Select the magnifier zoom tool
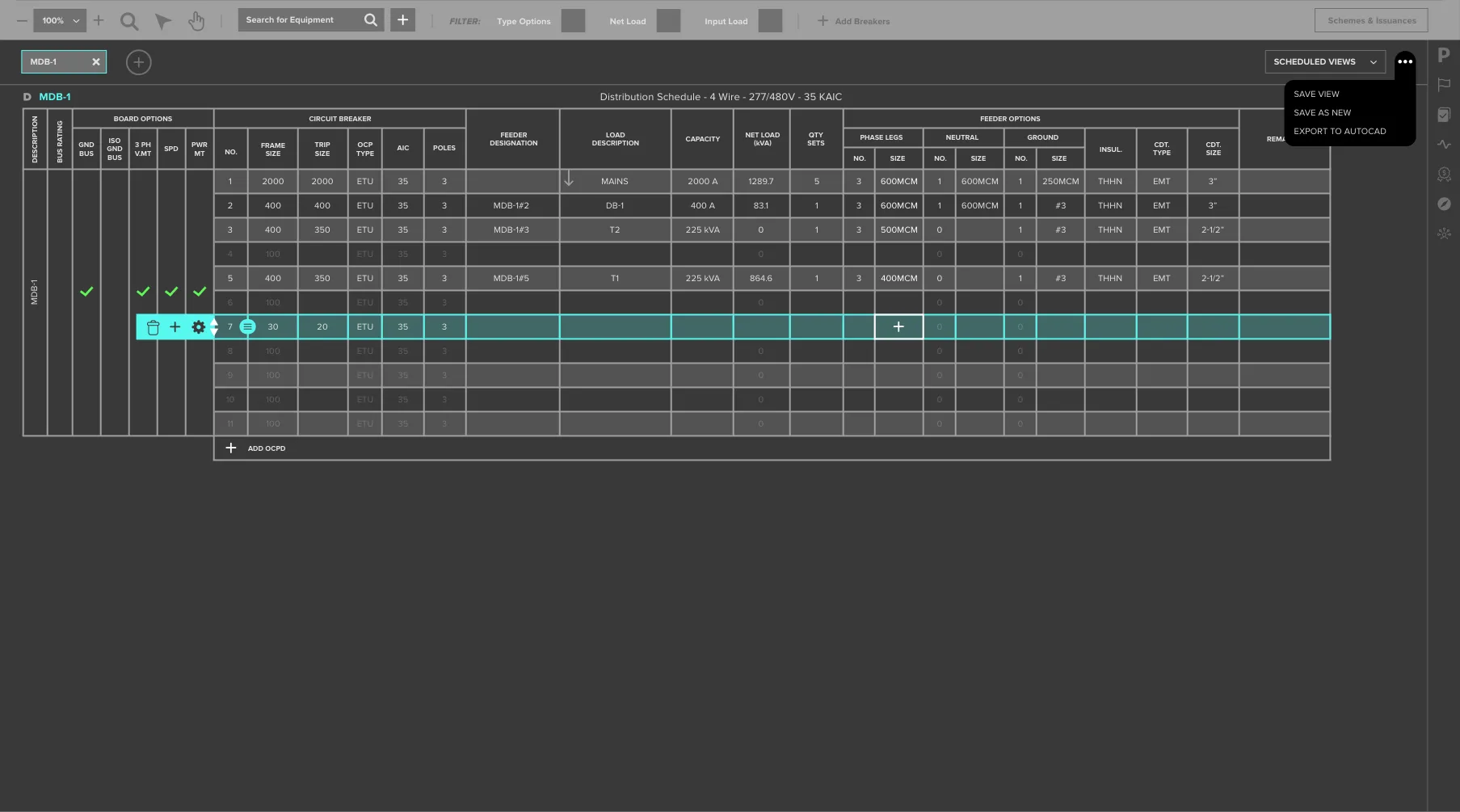 coord(129,21)
